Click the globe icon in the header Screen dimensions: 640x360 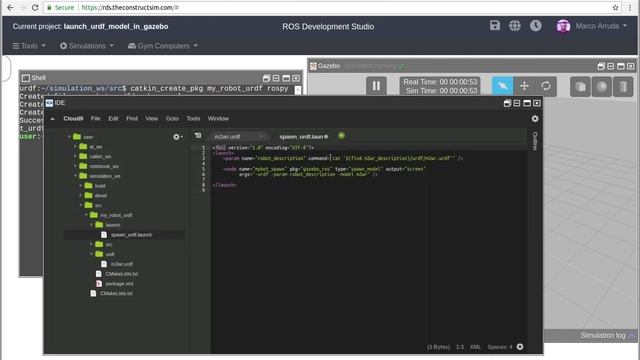pyautogui.click(x=515, y=26)
